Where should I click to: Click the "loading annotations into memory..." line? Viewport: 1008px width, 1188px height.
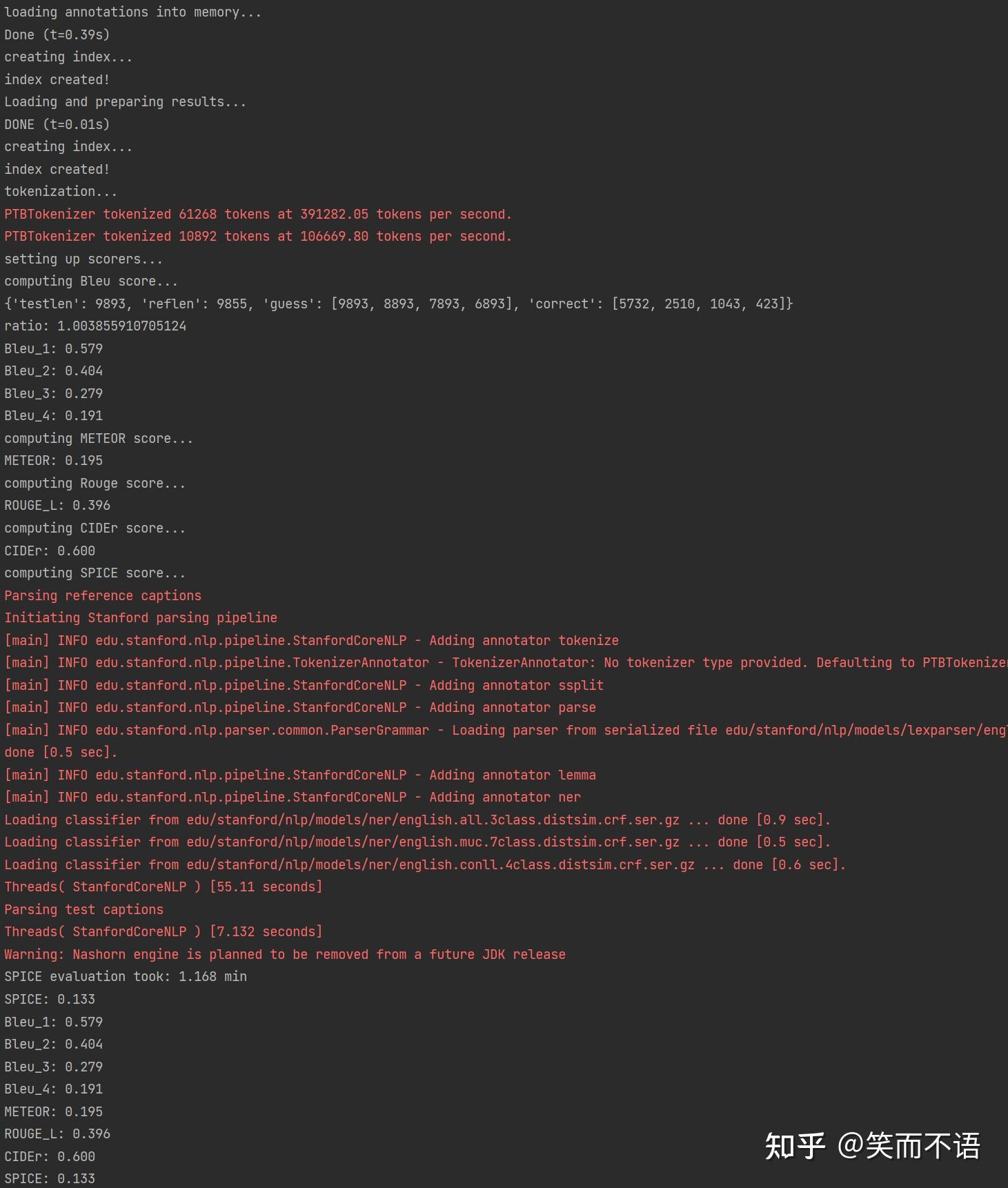(x=132, y=12)
